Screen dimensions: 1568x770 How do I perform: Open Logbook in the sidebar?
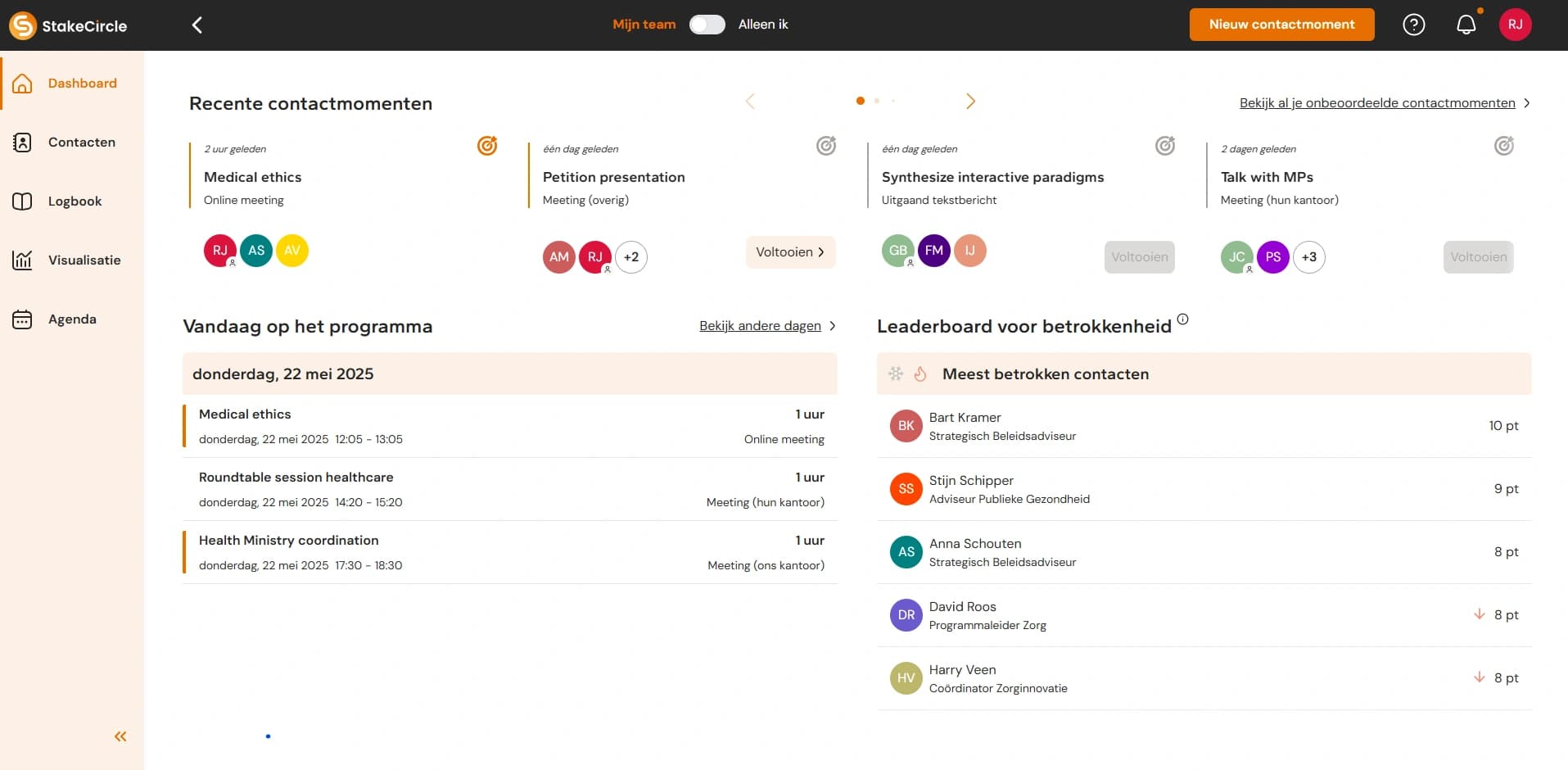coord(75,202)
